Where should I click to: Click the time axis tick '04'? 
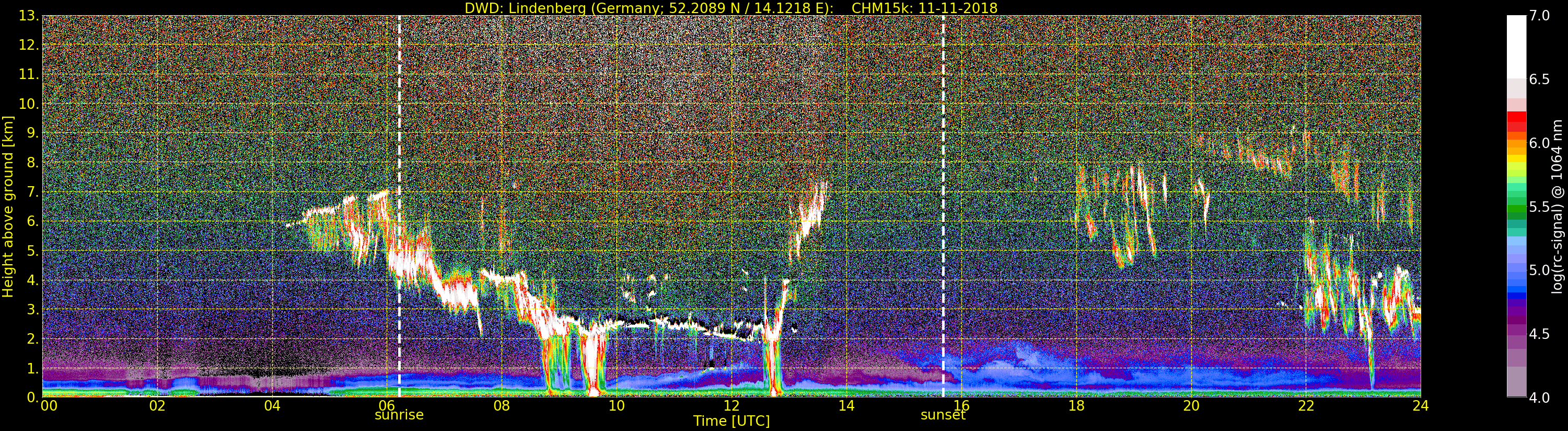[272, 405]
